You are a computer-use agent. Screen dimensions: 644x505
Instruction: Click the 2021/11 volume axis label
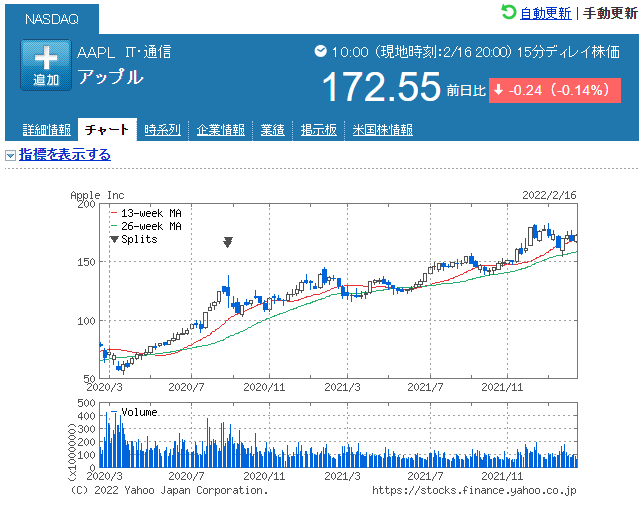(x=502, y=476)
